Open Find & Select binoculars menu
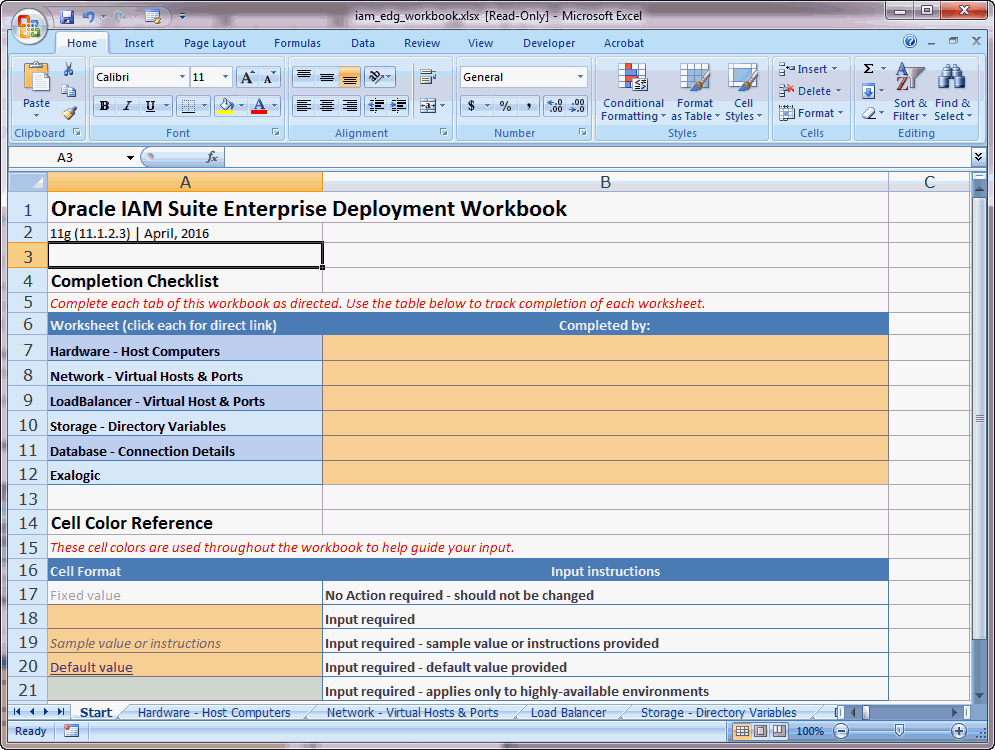The width and height of the screenshot is (995, 750). [952, 92]
